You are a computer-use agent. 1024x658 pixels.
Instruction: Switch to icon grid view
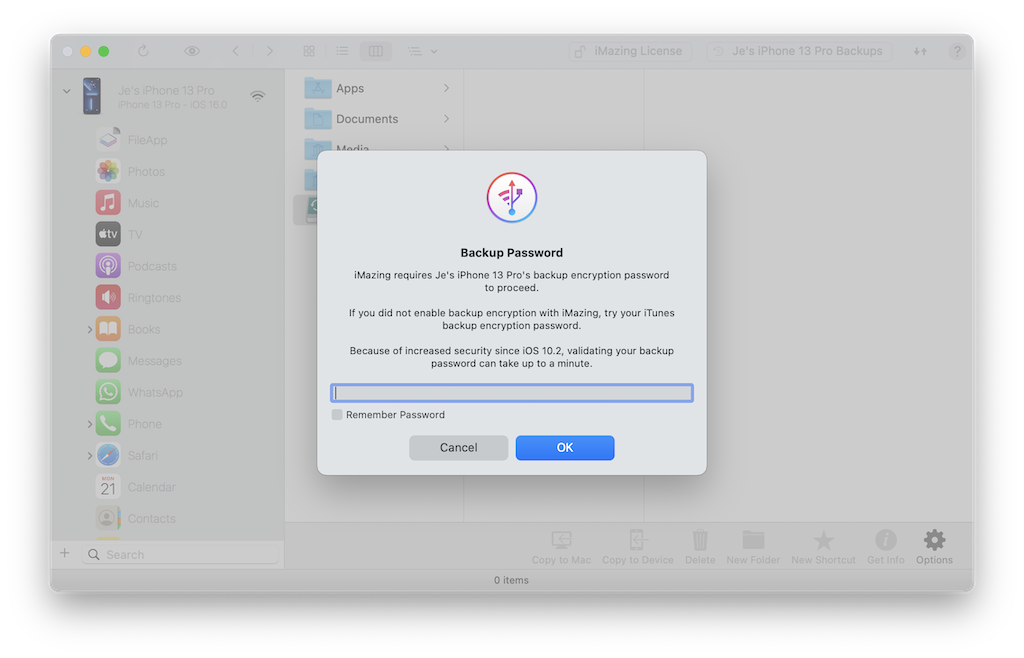click(309, 51)
